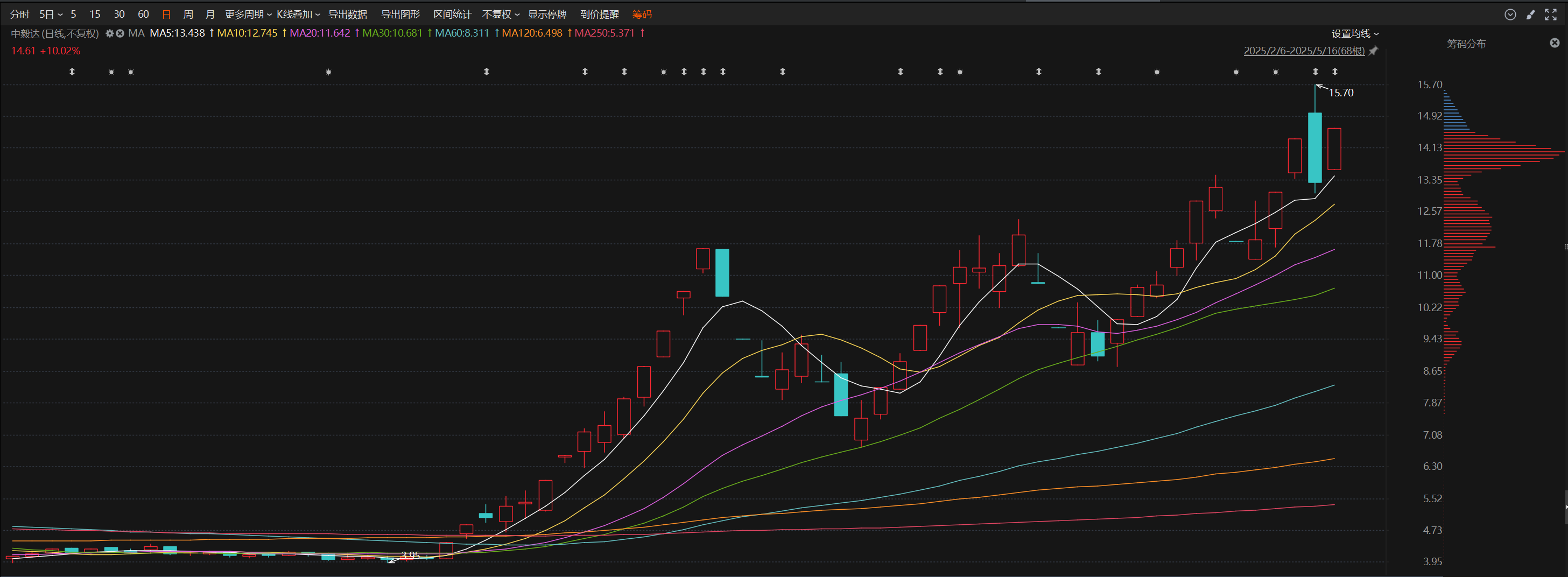Switch to 日 daily K-line period
Screen dimensions: 1568x577
(x=166, y=14)
